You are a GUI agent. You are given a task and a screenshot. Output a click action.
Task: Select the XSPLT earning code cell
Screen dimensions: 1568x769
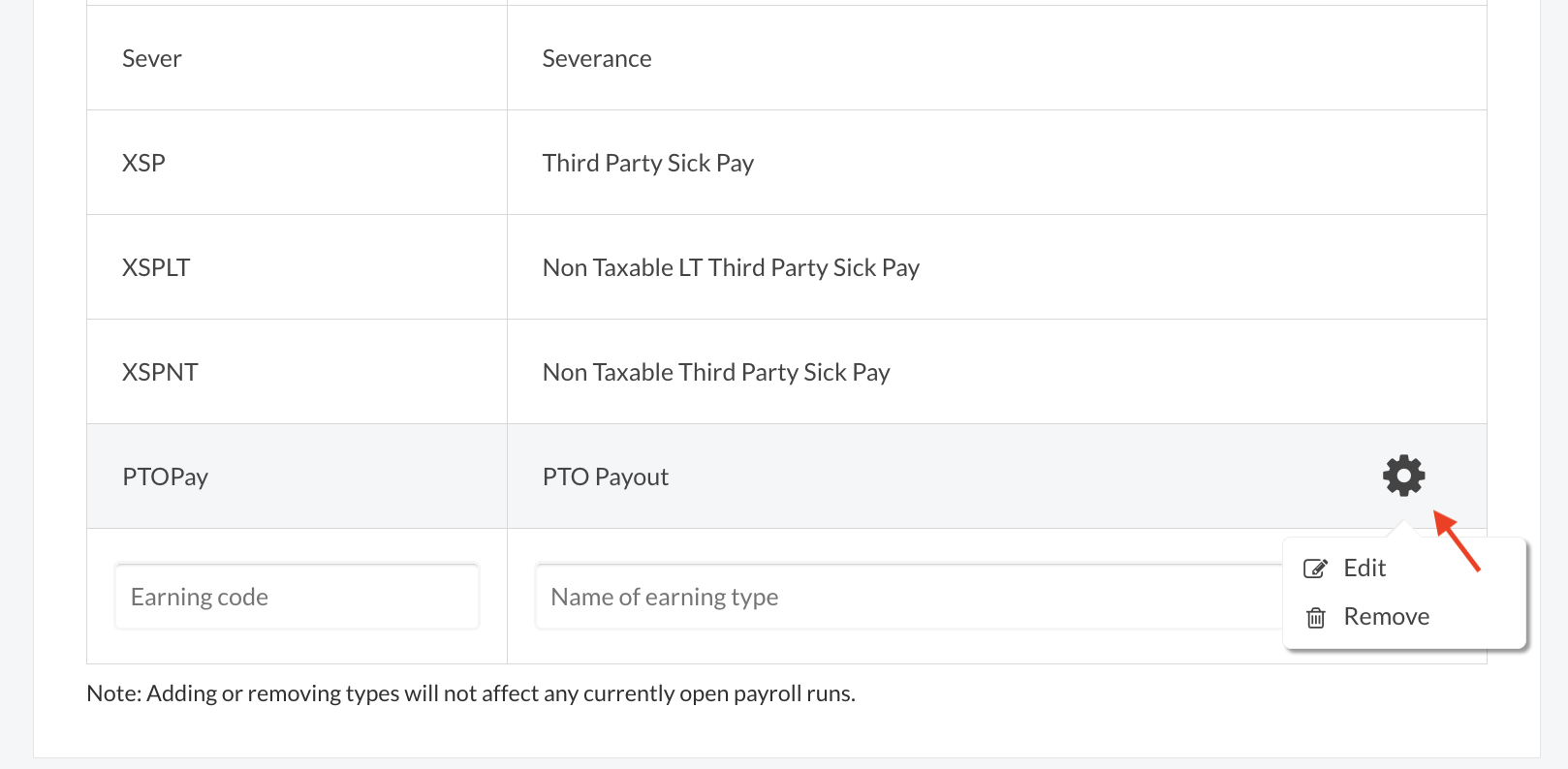pyautogui.click(x=156, y=267)
